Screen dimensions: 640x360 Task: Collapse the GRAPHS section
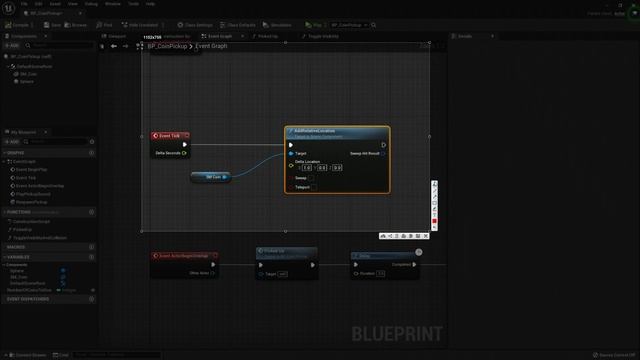coord(4,153)
